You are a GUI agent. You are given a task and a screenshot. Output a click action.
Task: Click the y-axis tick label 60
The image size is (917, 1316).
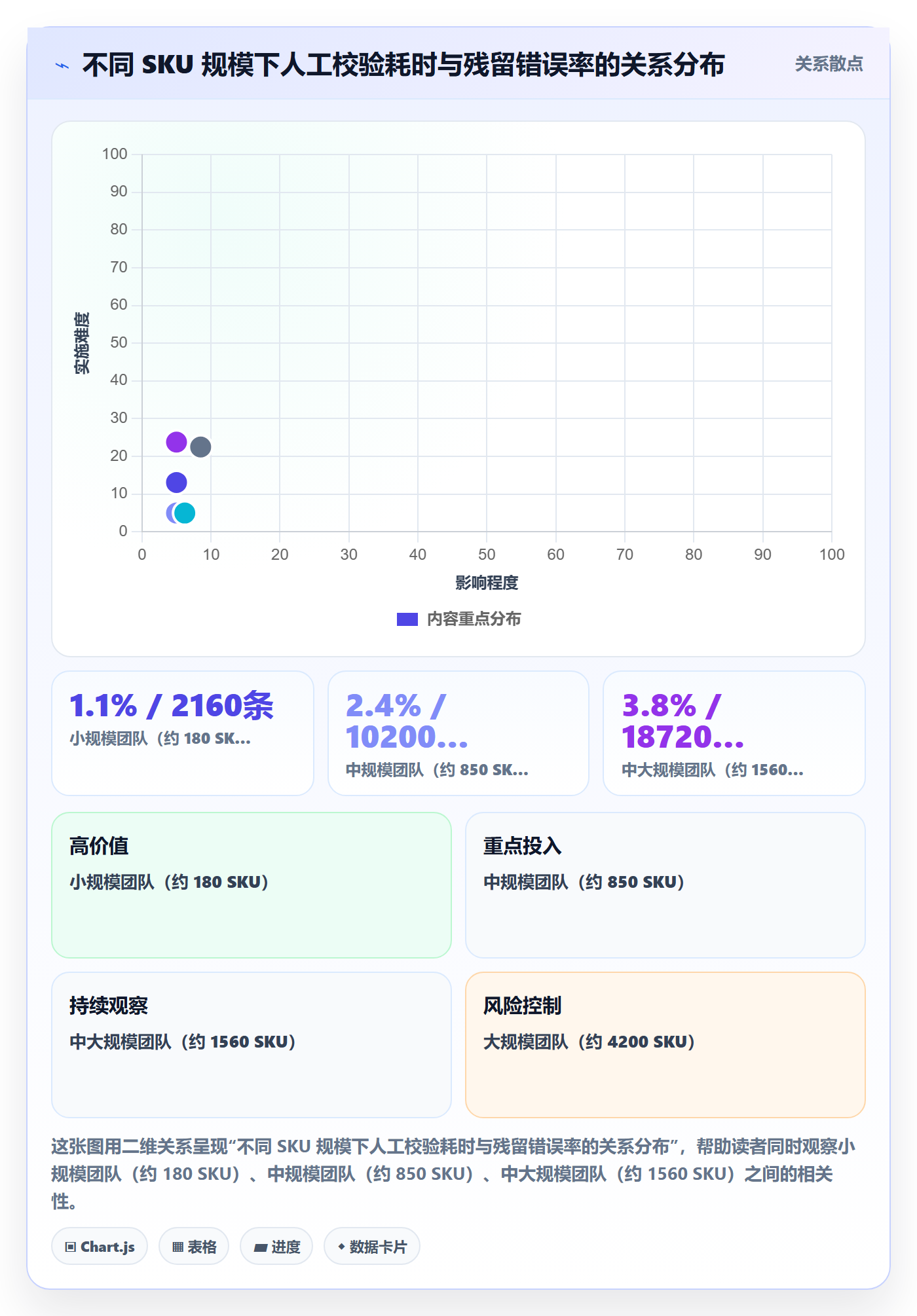pyautogui.click(x=119, y=304)
